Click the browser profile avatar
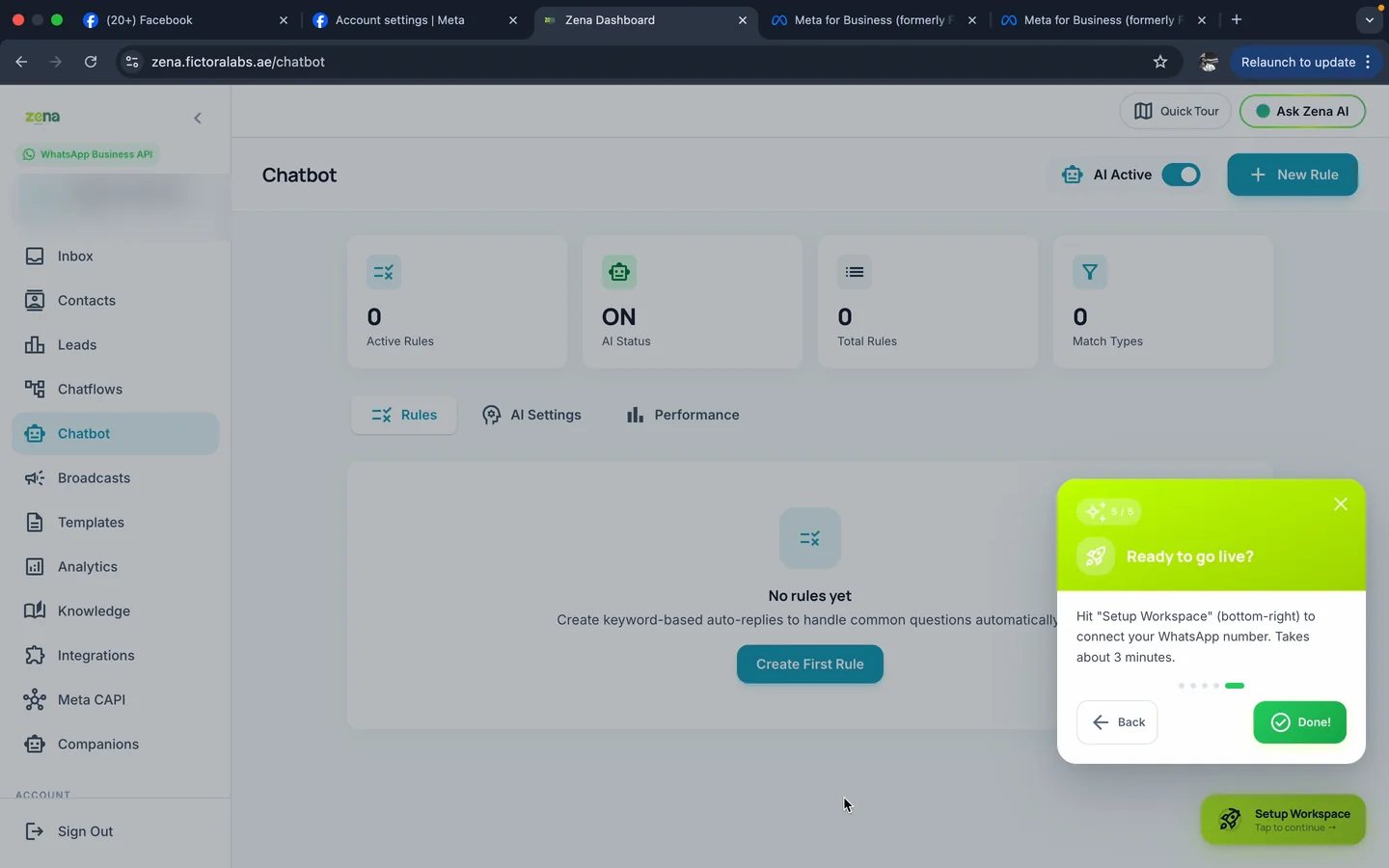This screenshot has width=1389, height=868. point(1208,62)
